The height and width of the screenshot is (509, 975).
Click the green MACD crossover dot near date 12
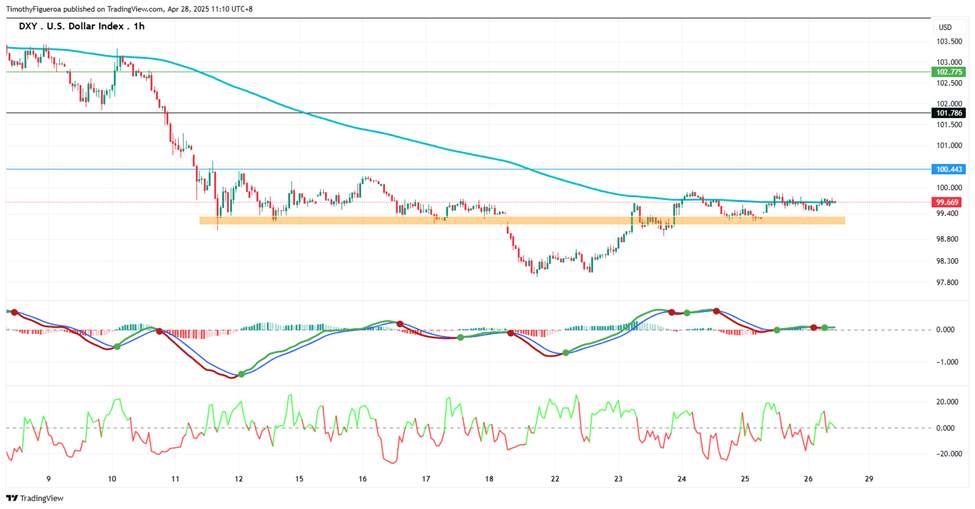pos(241,374)
